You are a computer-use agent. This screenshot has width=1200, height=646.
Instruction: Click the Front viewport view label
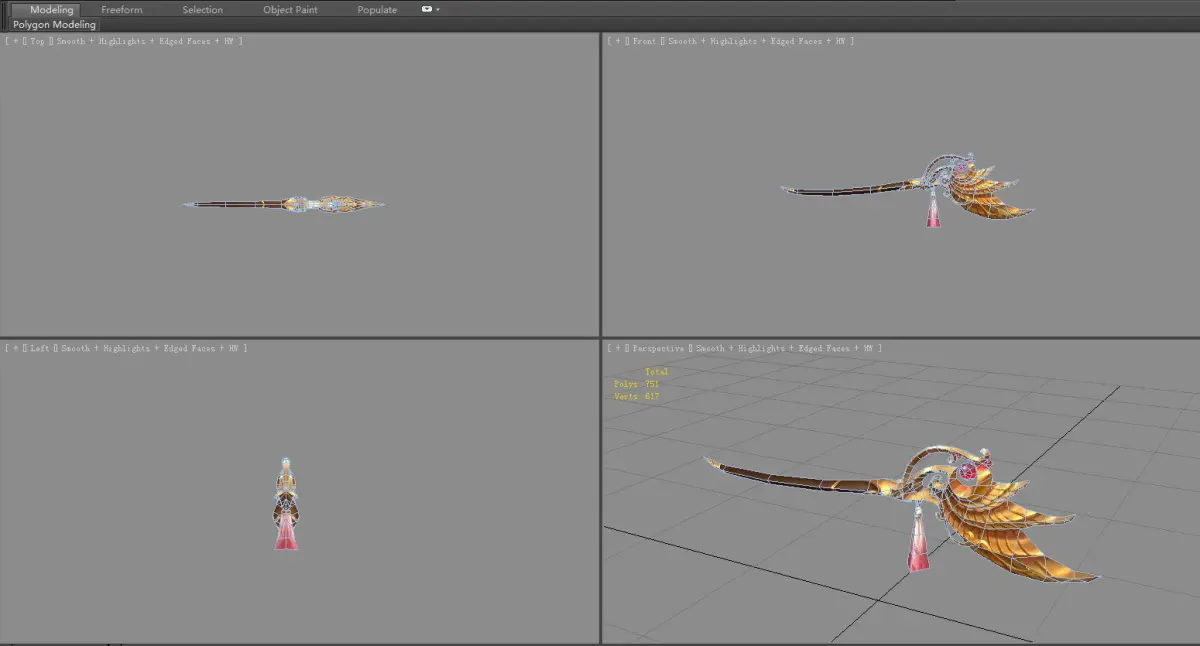coord(645,41)
